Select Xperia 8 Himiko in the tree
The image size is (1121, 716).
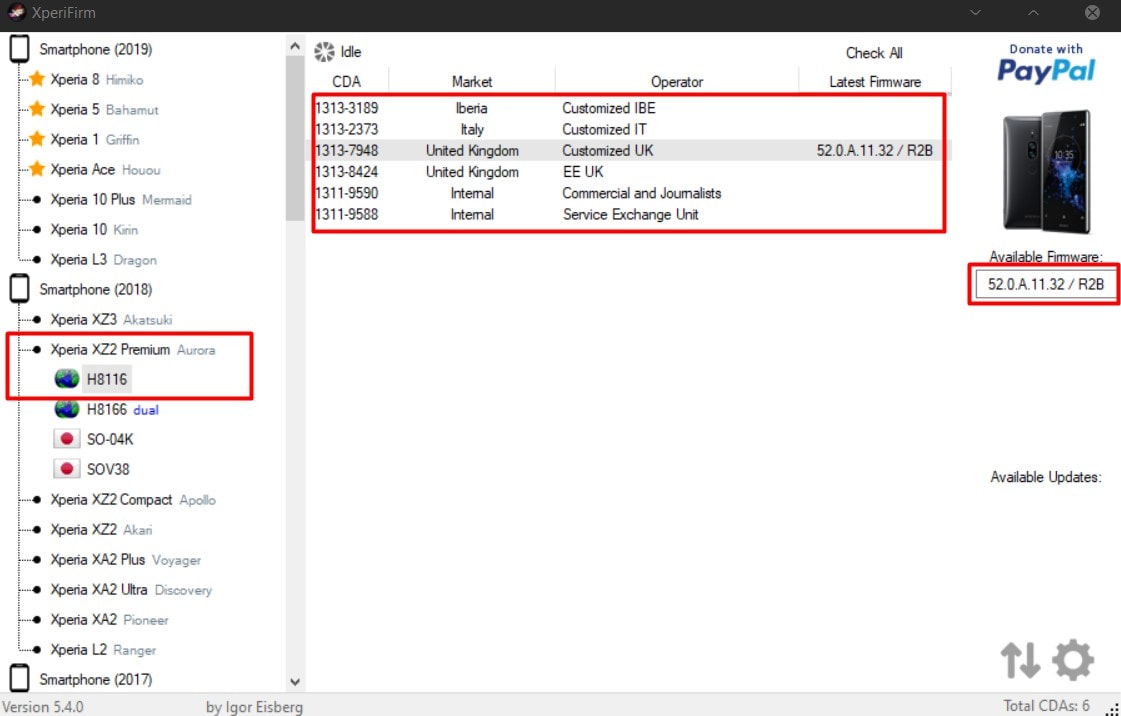point(97,79)
